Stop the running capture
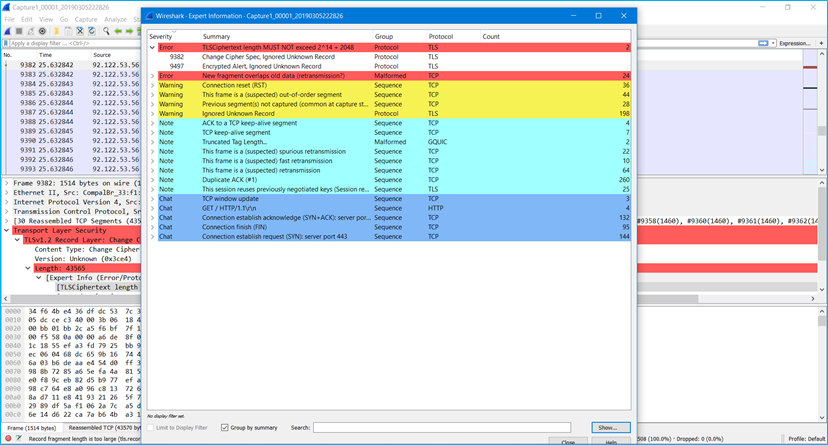 coord(19,31)
